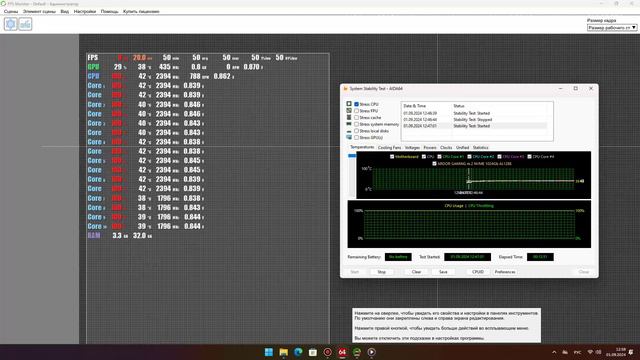
Task: Click the РУС keyboard language indicator
Action: pyautogui.click(x=578, y=352)
